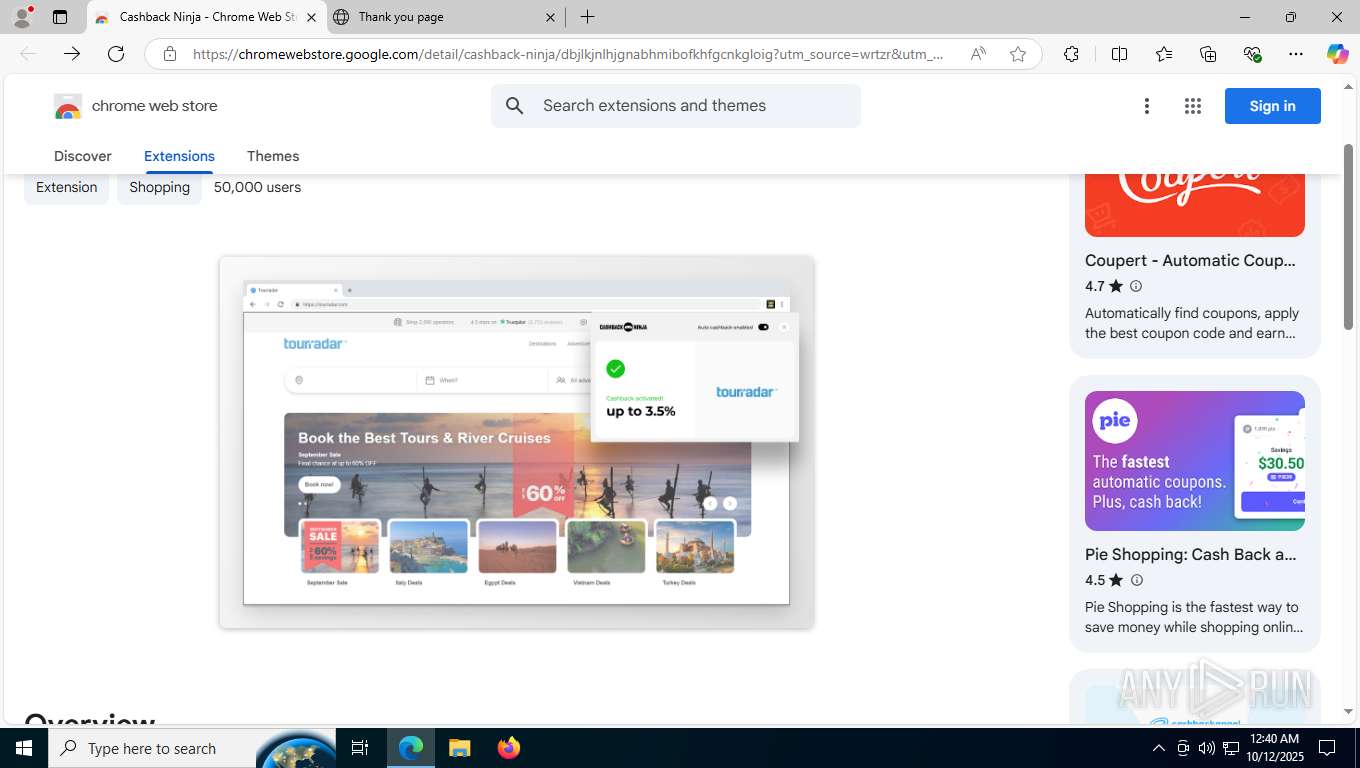Show rating info for Coupert 4.7

click(x=1136, y=286)
